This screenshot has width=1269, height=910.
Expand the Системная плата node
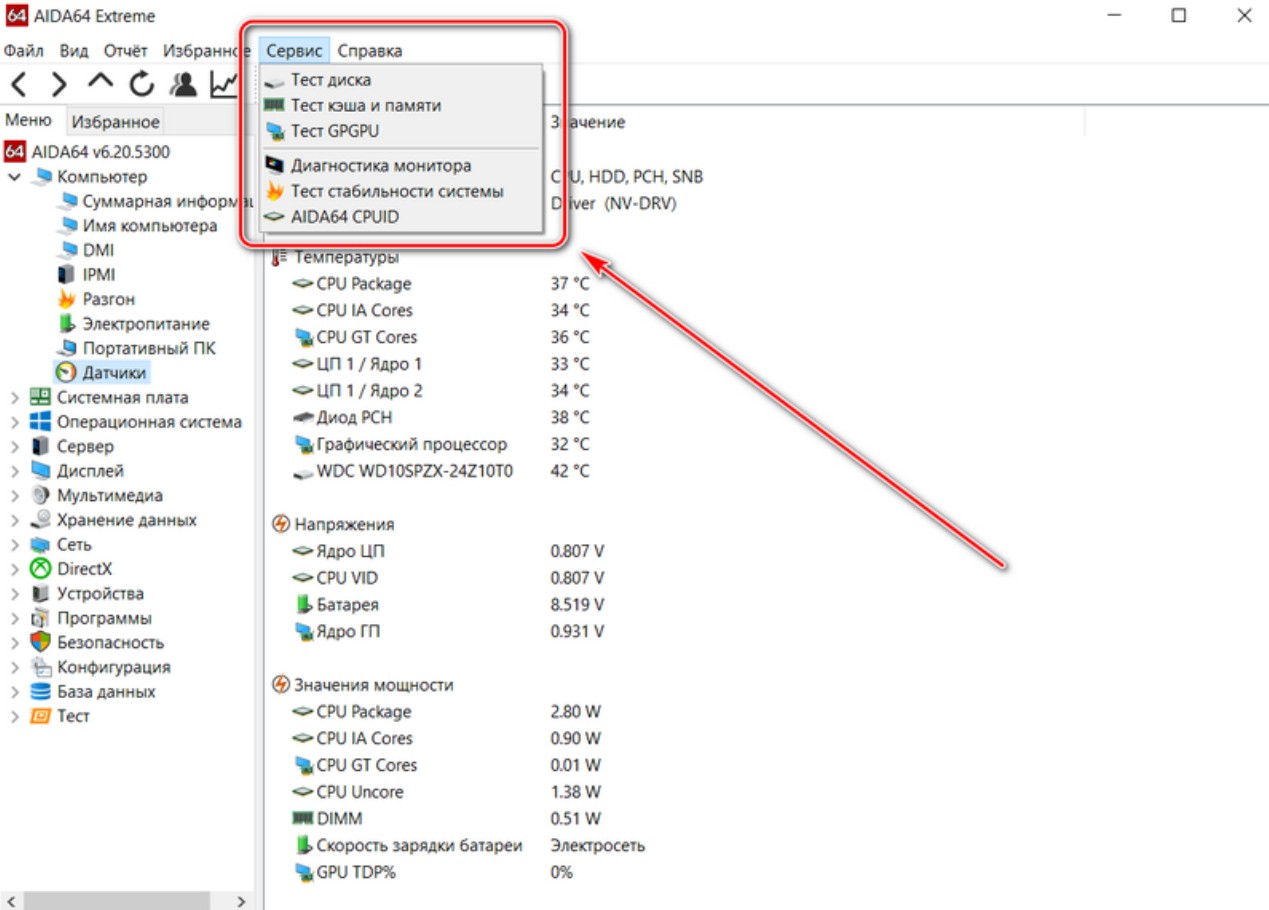tap(14, 398)
